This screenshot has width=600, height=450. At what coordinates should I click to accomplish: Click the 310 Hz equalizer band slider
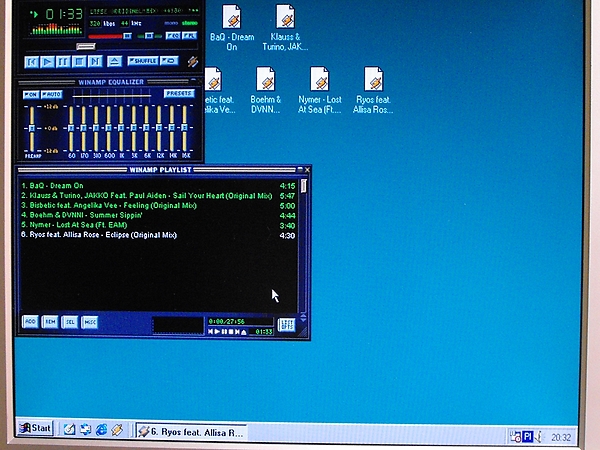[96, 128]
